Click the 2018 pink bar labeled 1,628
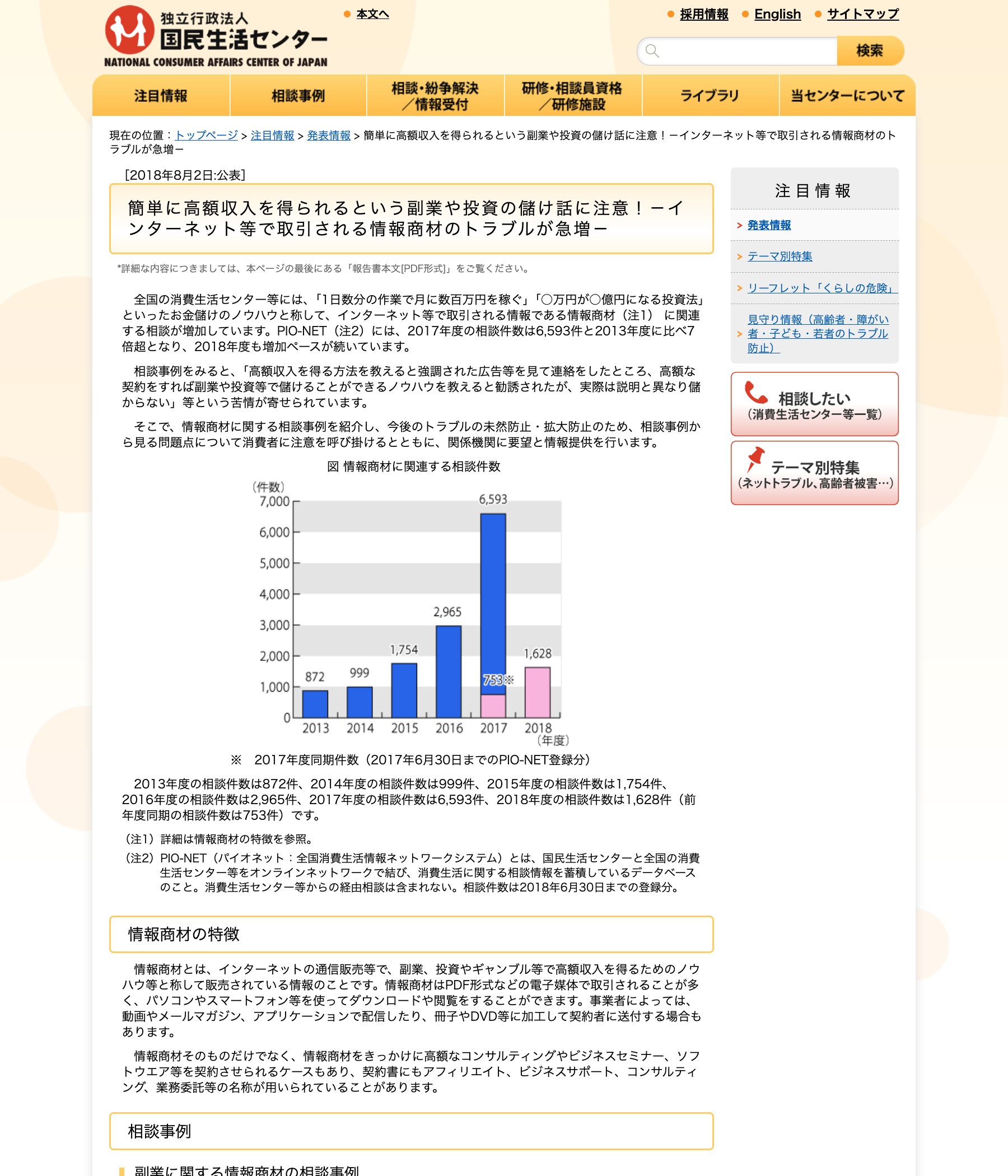The width and height of the screenshot is (1008, 1176). (x=538, y=692)
